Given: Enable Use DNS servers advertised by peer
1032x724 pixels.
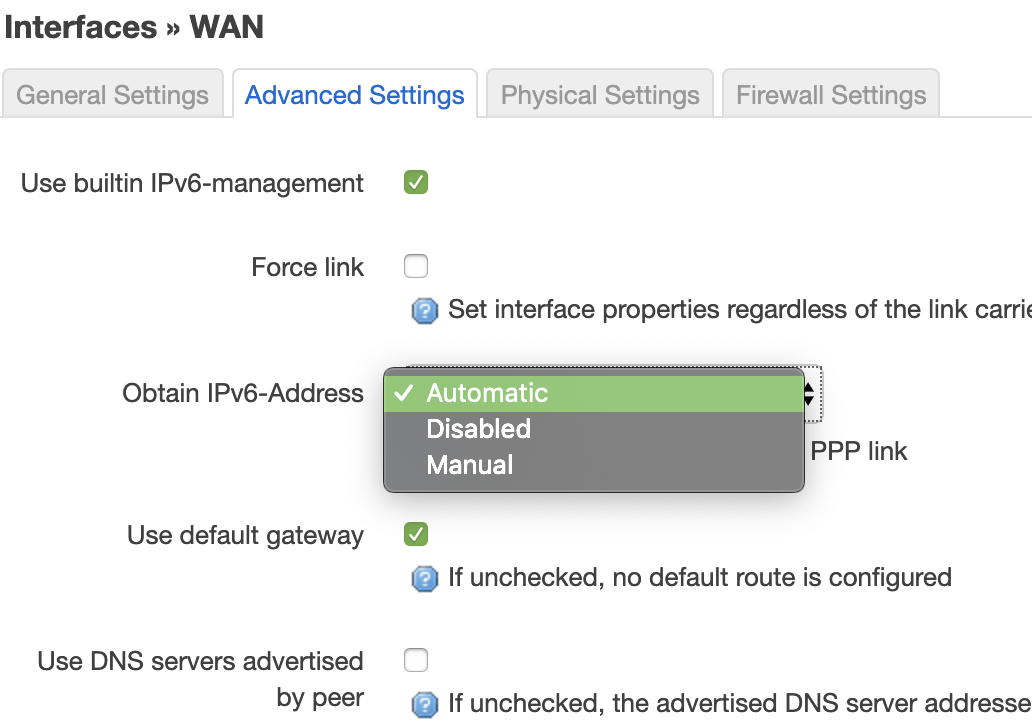Looking at the screenshot, I should tap(416, 660).
